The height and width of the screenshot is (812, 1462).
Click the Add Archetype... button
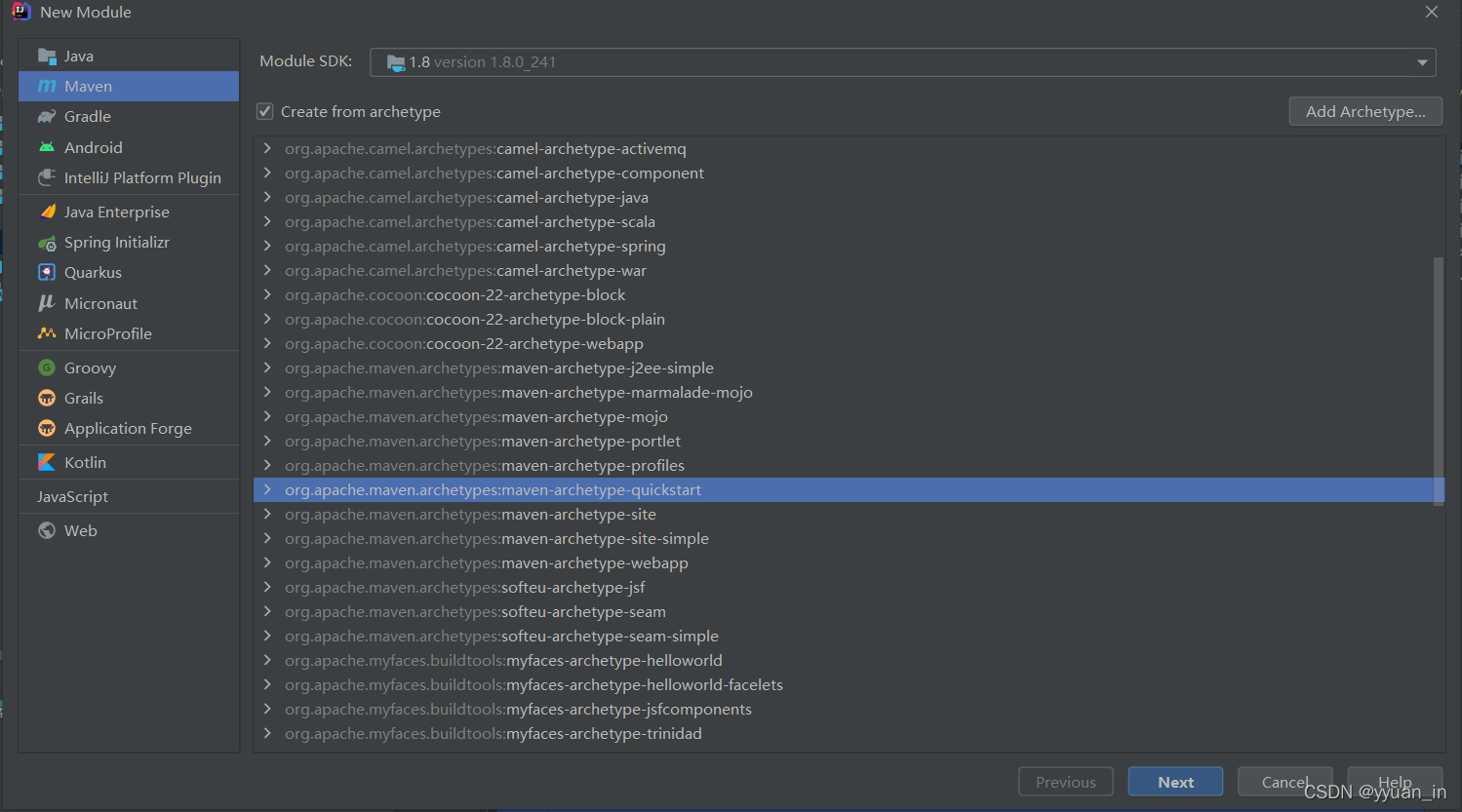click(x=1365, y=111)
